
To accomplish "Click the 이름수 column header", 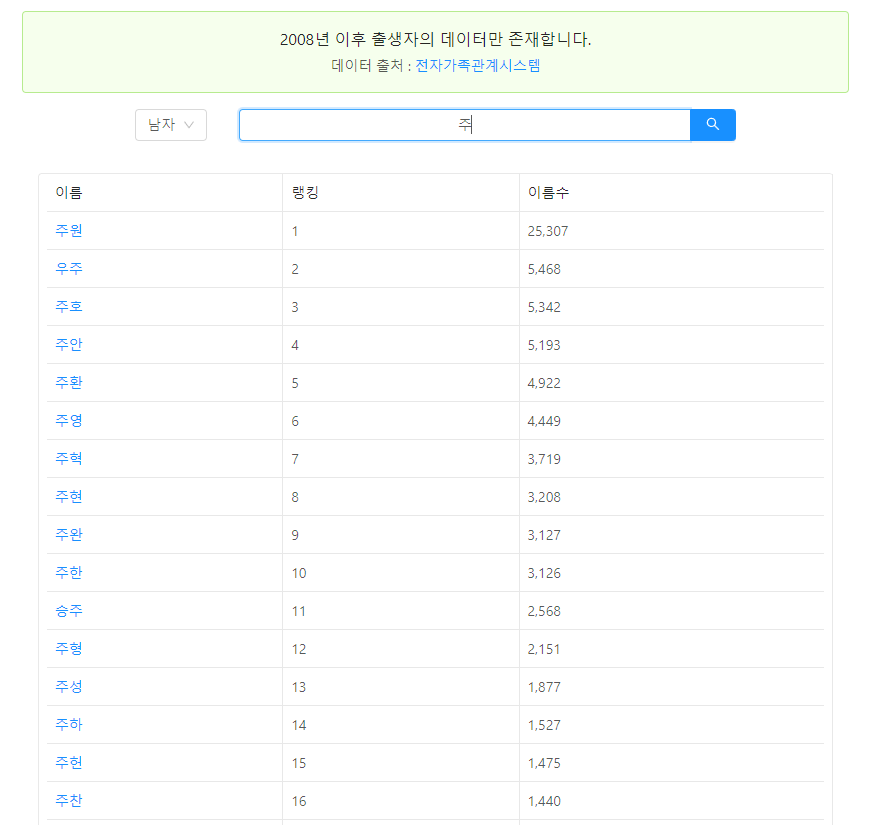I will coord(671,193).
